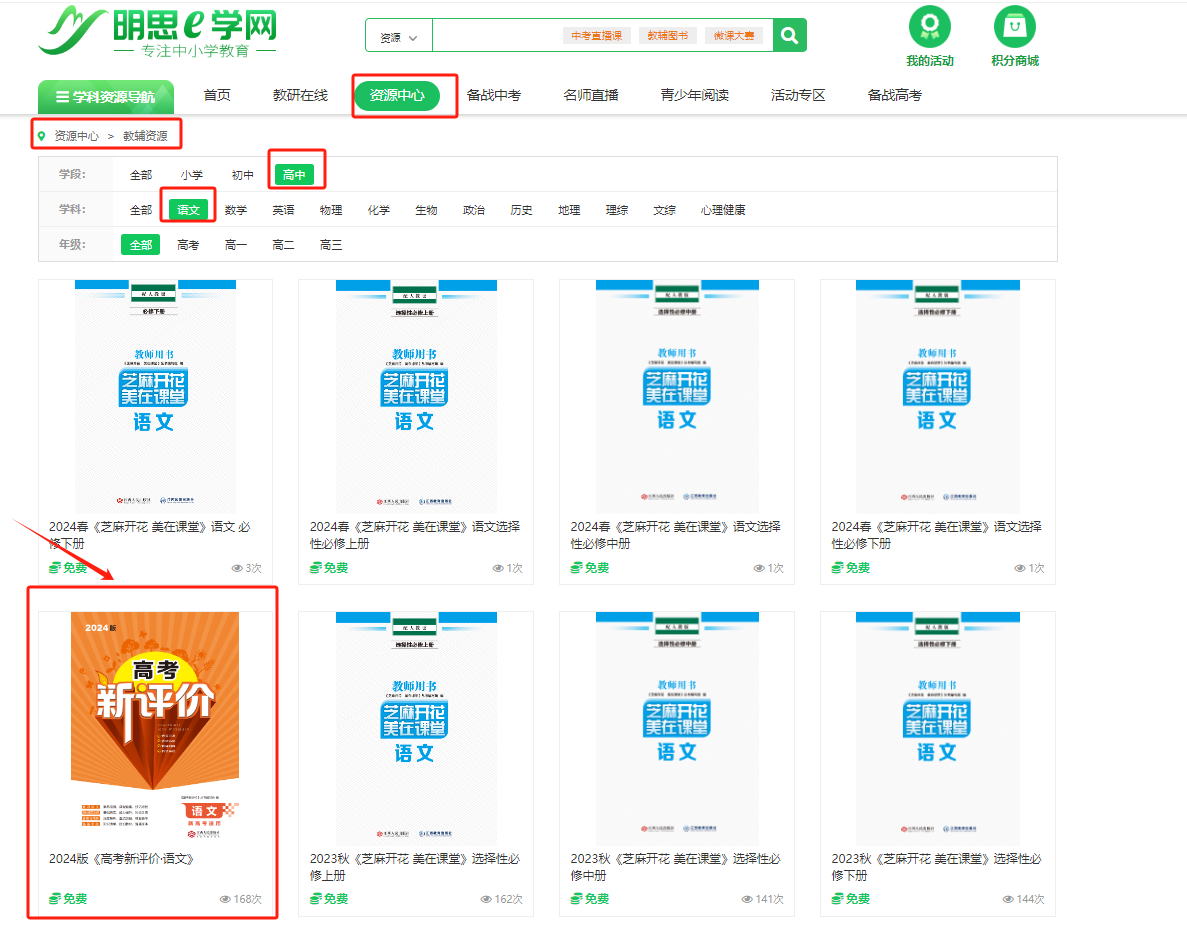This screenshot has height=927, width=1187.
Task: Choose the 心理健康 subject filter
Action: click(x=723, y=210)
